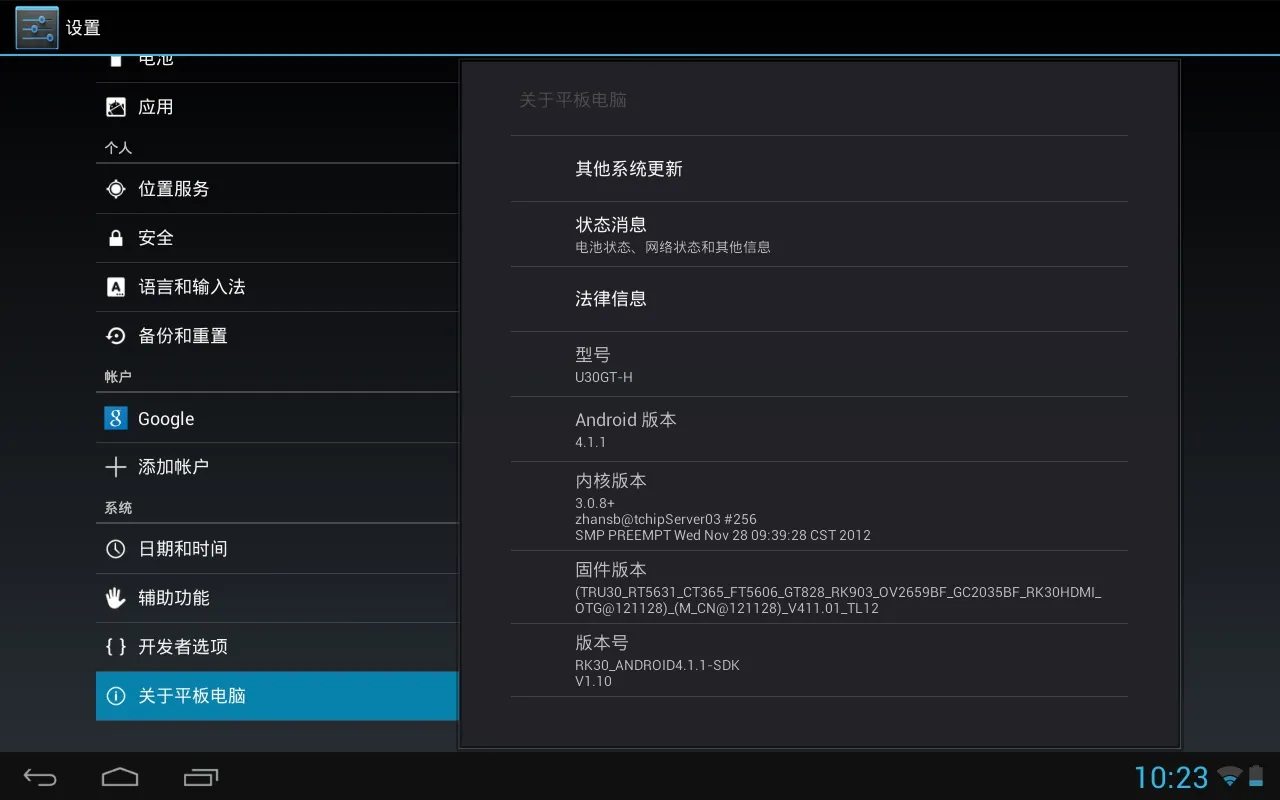Click the 安全 padlock icon

pyautogui.click(x=116, y=238)
